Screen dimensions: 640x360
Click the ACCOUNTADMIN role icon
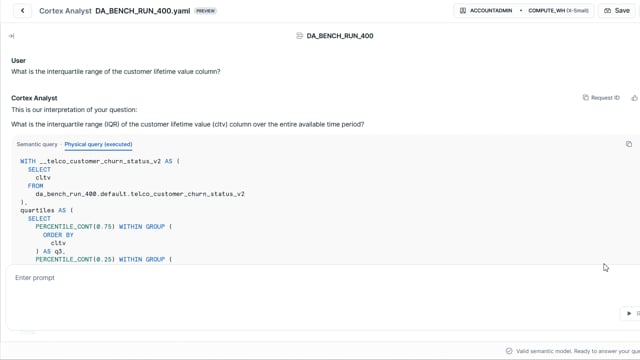click(463, 11)
